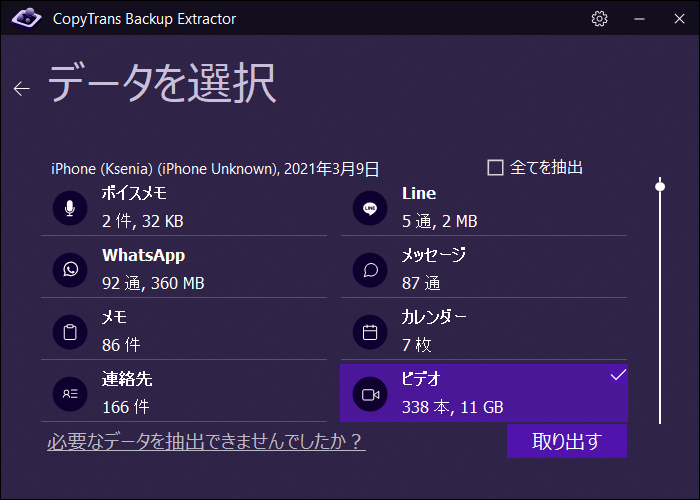Click the "92 通, 360 MB" text
Viewport: 700px width, 500px height.
[153, 283]
